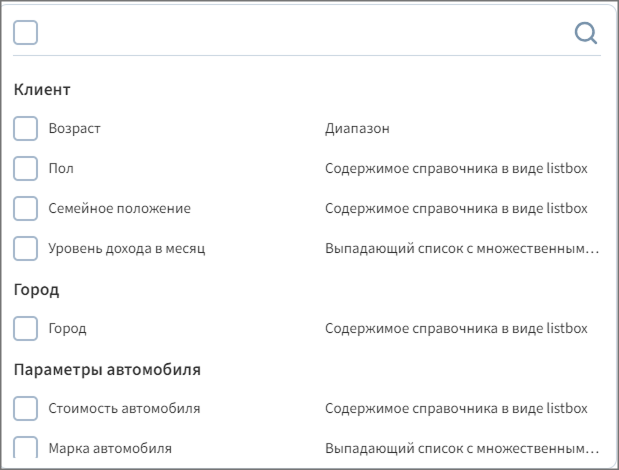This screenshot has width=619, height=470.
Task: Click the magnifying glass search icon
Action: 586,33
